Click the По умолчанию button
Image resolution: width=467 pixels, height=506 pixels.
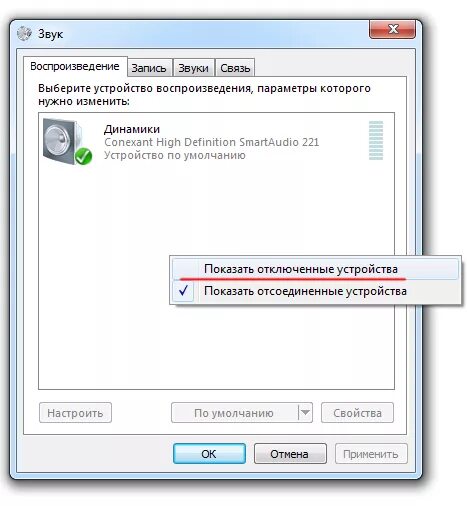(x=234, y=413)
